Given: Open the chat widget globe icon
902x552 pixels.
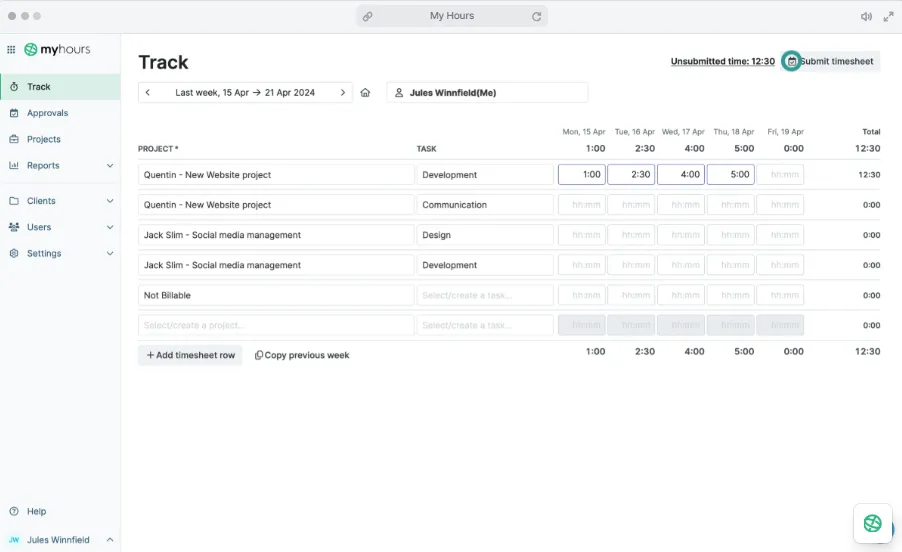Looking at the screenshot, I should (873, 523).
